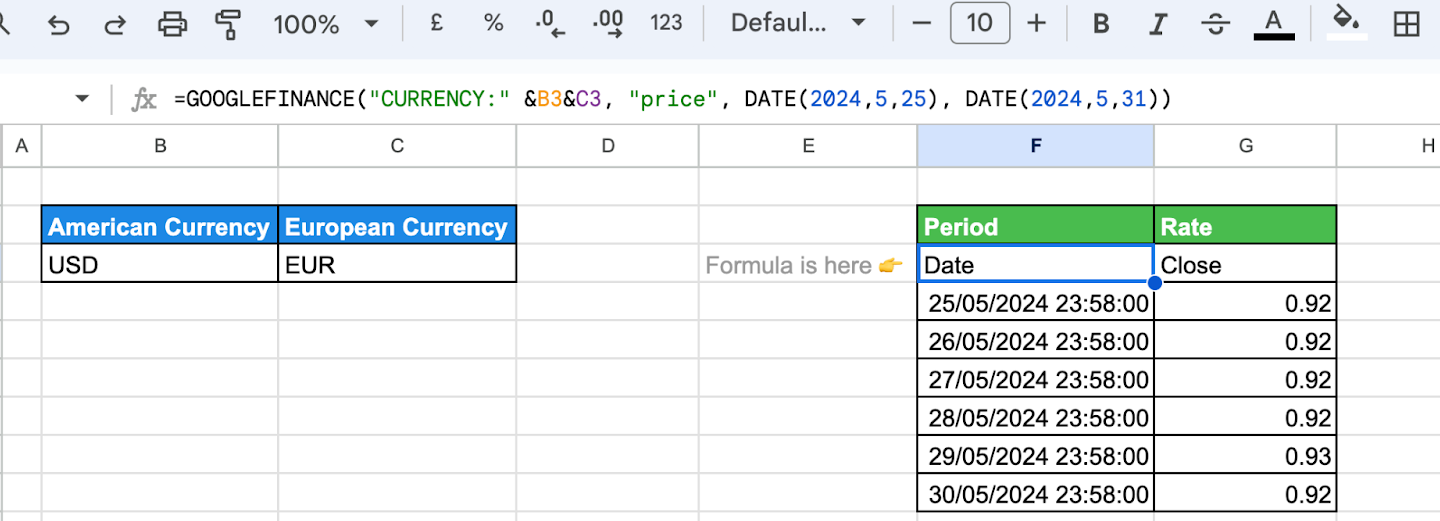Click the 29/05/2024 23:58:00 cell
Screen dimensions: 1440x521
[x=1036, y=454]
